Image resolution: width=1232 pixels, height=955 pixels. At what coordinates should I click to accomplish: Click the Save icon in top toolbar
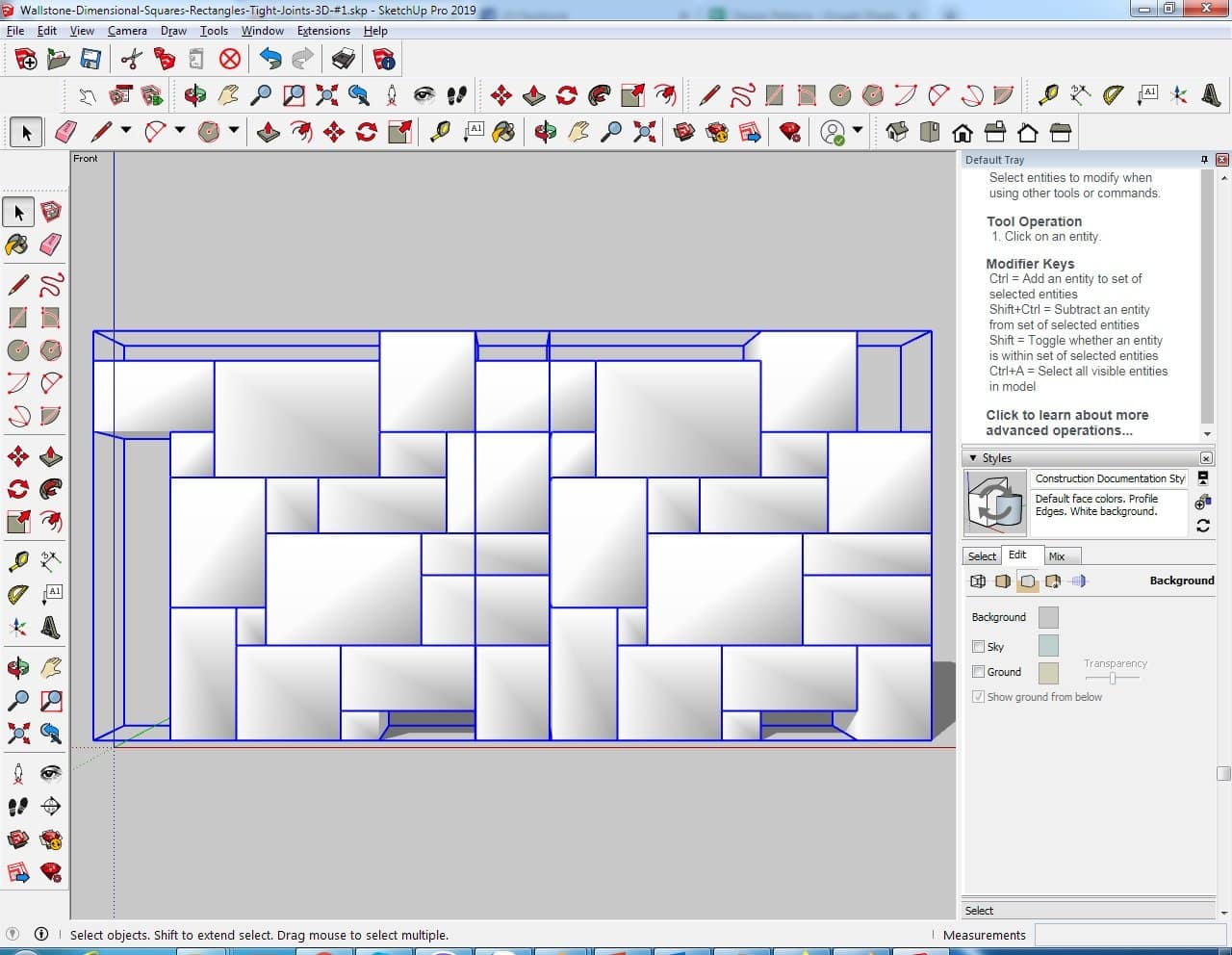coord(90,60)
